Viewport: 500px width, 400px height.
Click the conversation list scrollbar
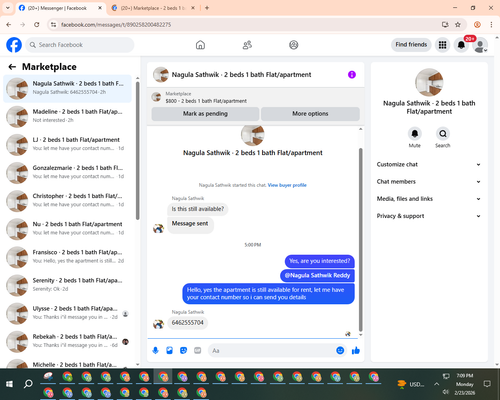coord(138,150)
